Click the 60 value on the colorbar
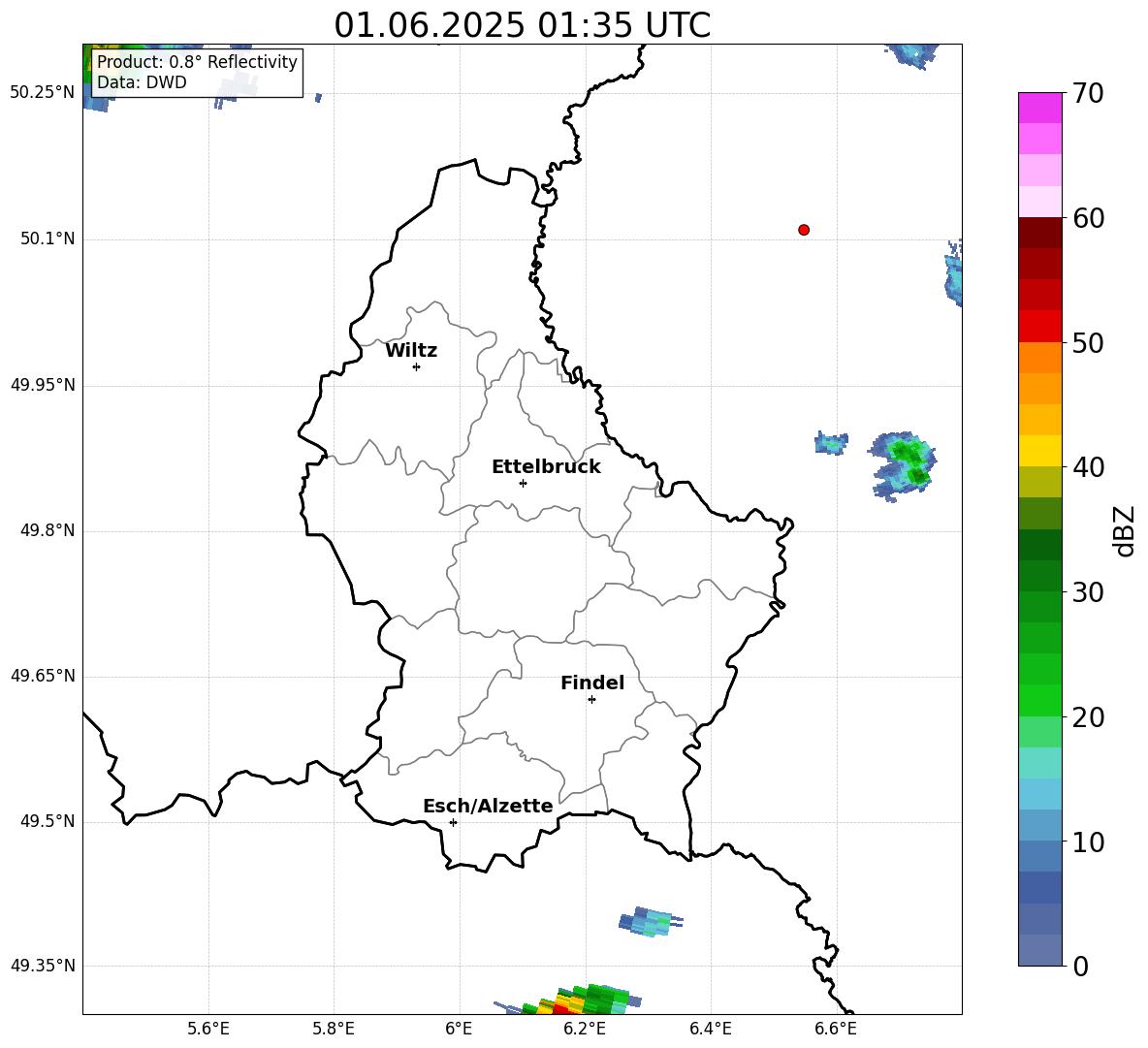The width and height of the screenshot is (1148, 1048). [1088, 218]
